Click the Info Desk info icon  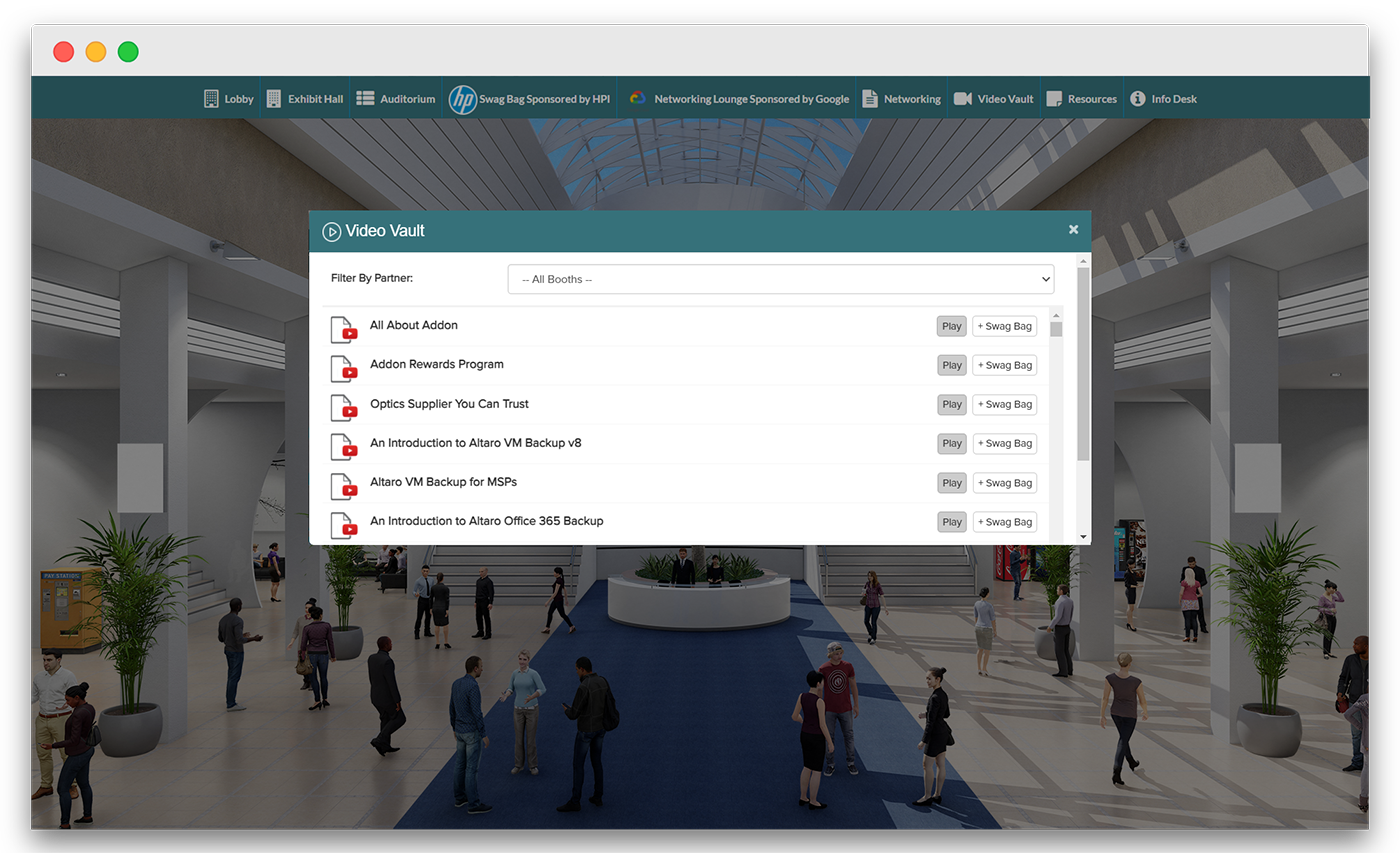tap(1138, 98)
